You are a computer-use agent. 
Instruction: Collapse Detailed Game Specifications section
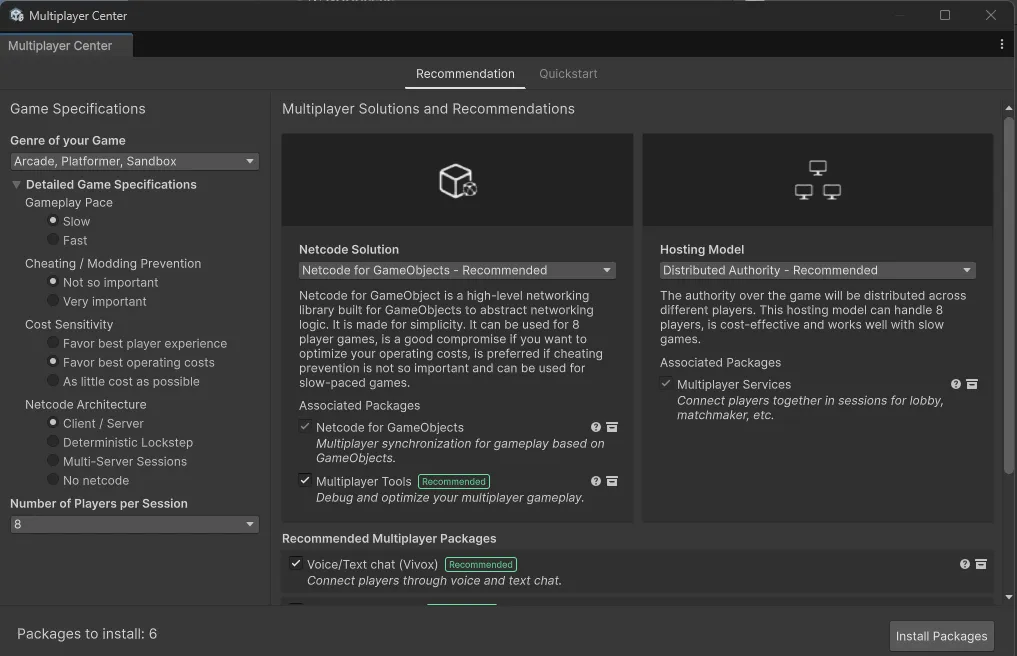point(16,184)
